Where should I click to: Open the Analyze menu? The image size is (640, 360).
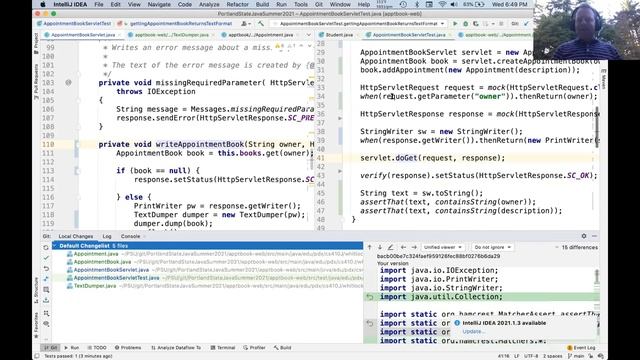[209, 4]
